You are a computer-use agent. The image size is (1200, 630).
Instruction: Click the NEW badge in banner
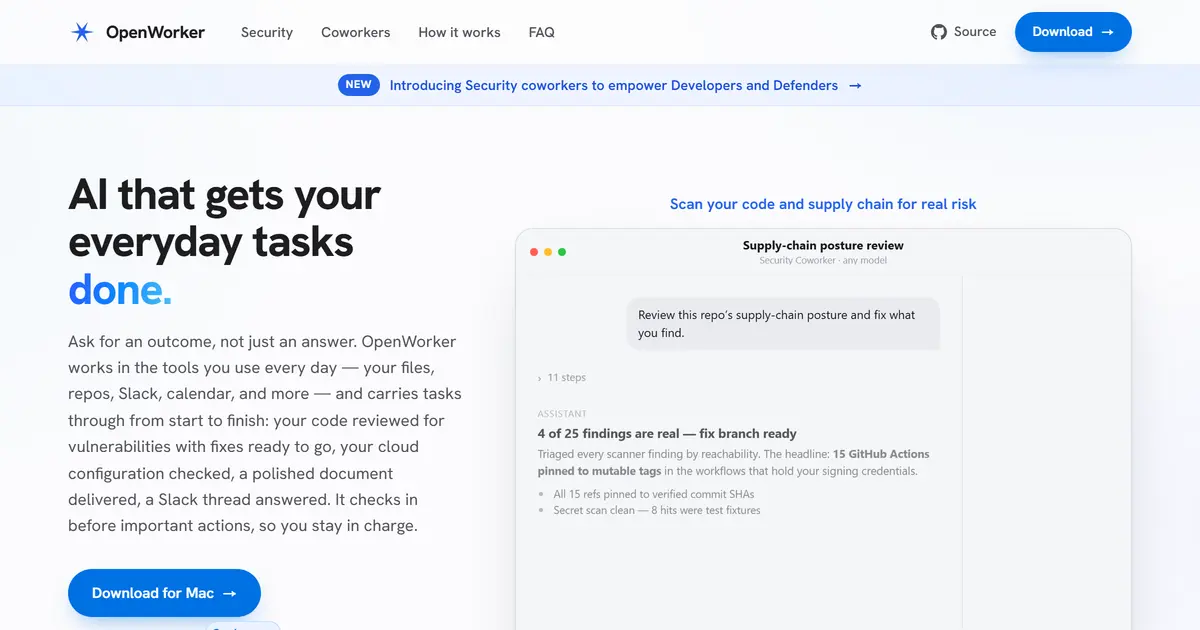359,85
